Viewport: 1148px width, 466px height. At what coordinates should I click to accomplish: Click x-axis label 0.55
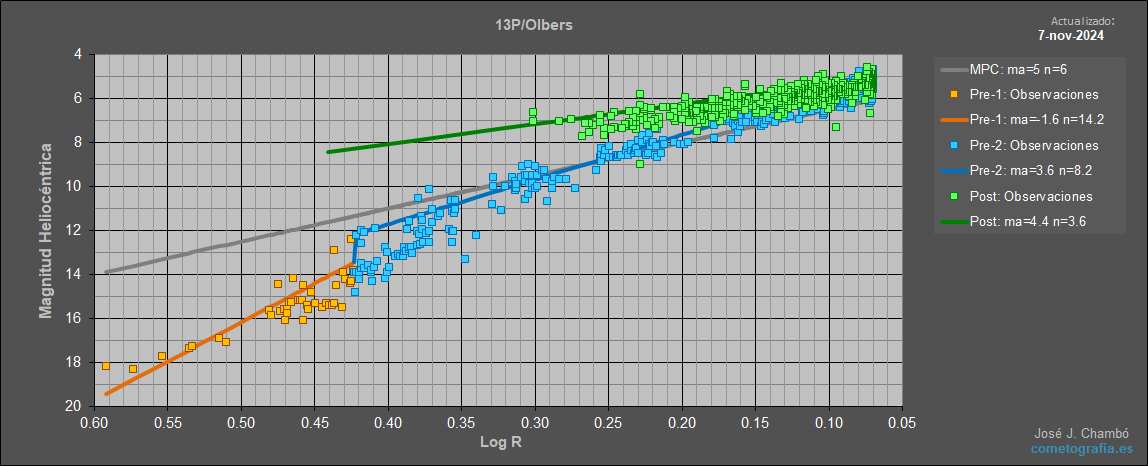point(168,423)
